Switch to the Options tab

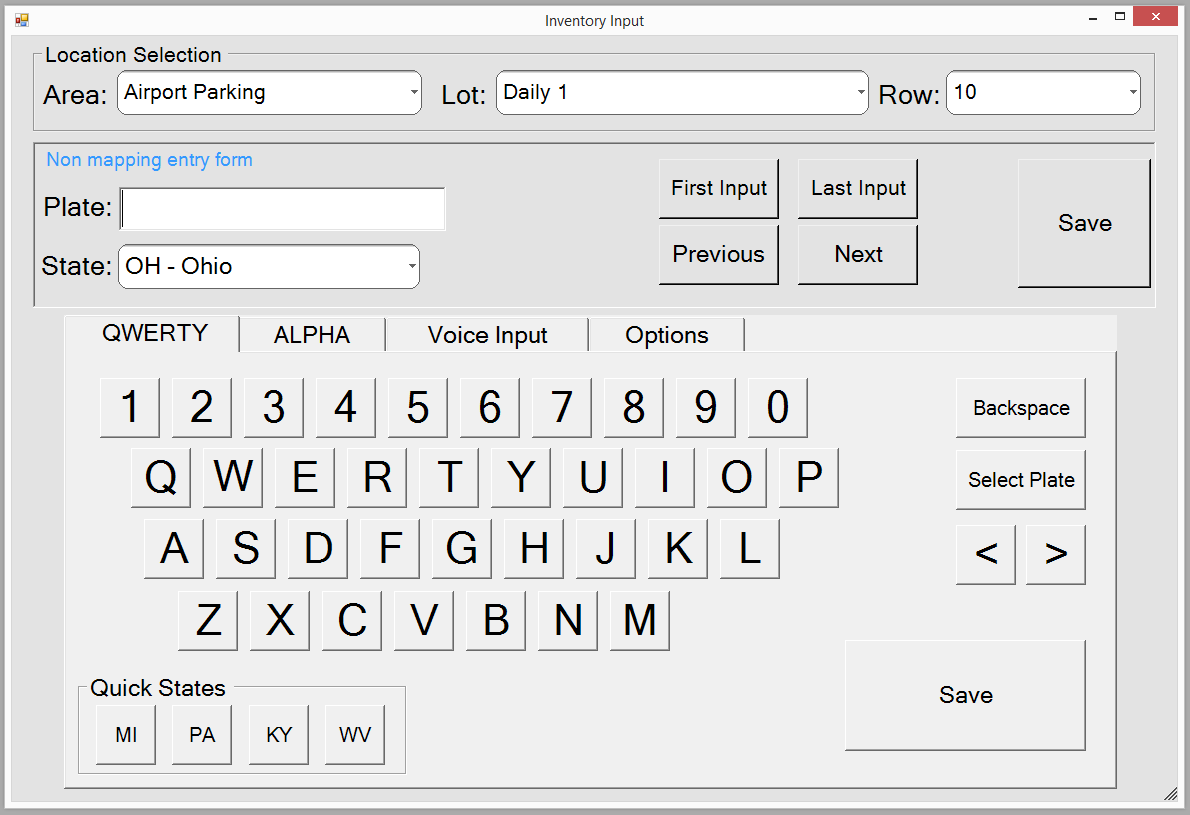pos(666,334)
